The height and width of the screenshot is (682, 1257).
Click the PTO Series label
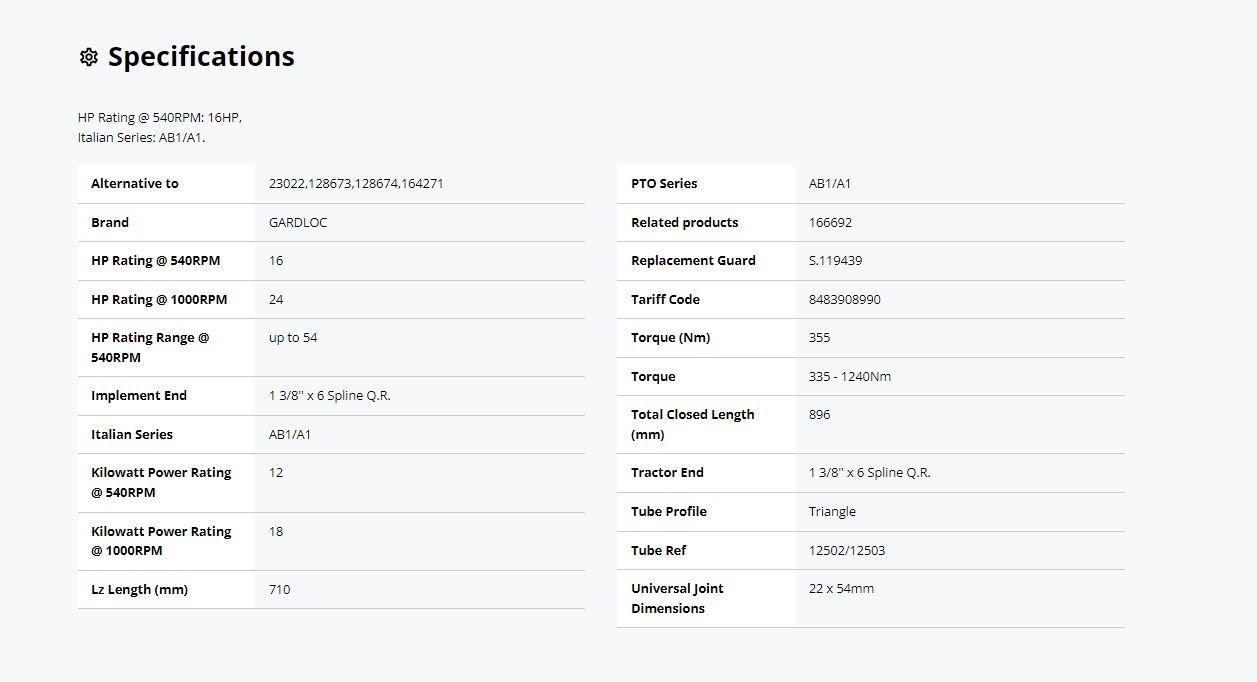664,184
